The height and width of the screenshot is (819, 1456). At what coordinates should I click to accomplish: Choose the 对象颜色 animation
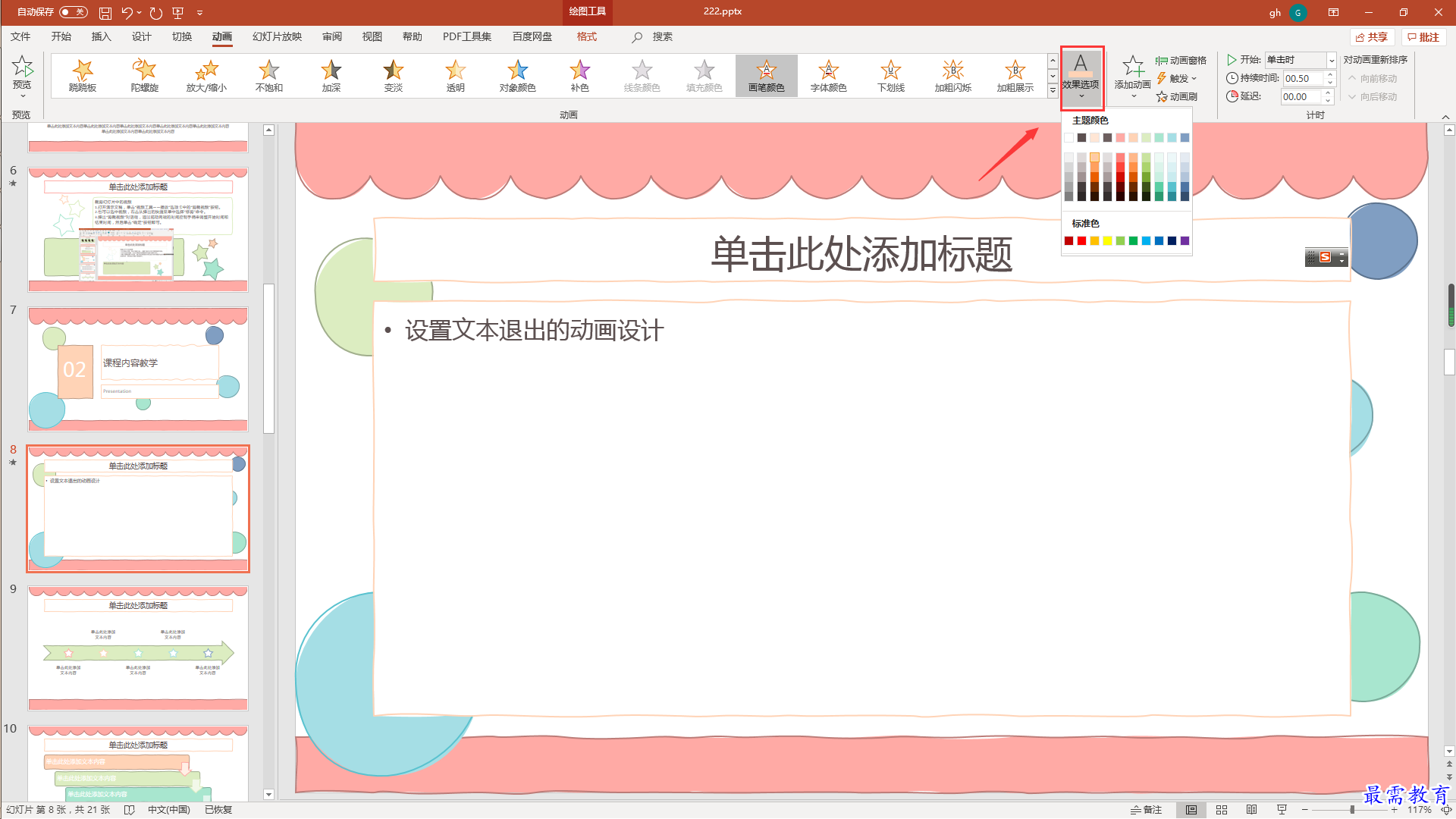(x=518, y=76)
